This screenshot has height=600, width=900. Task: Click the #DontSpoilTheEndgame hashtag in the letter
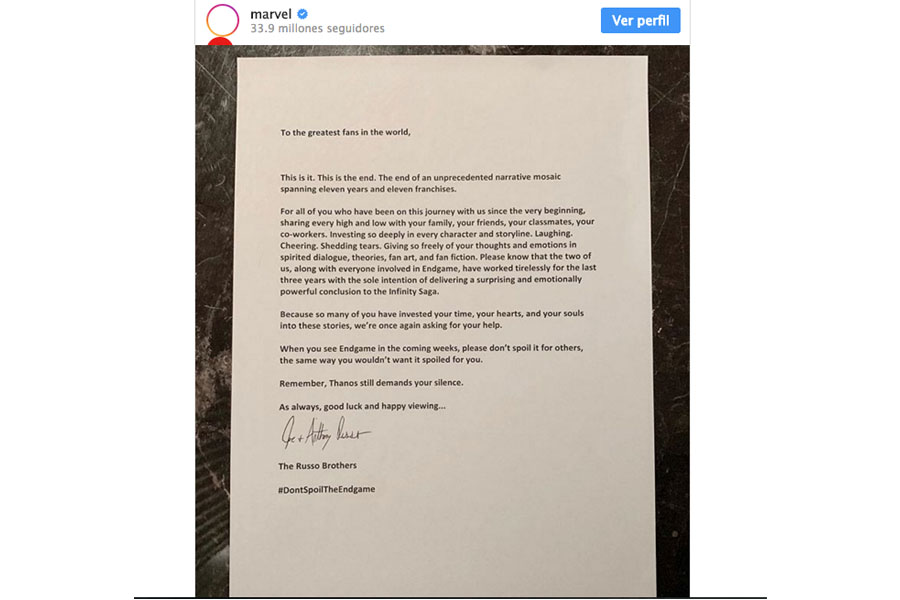coord(327,489)
